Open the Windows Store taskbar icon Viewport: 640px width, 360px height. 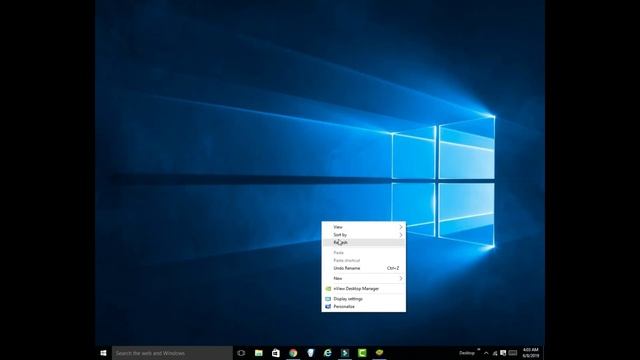tap(276, 353)
